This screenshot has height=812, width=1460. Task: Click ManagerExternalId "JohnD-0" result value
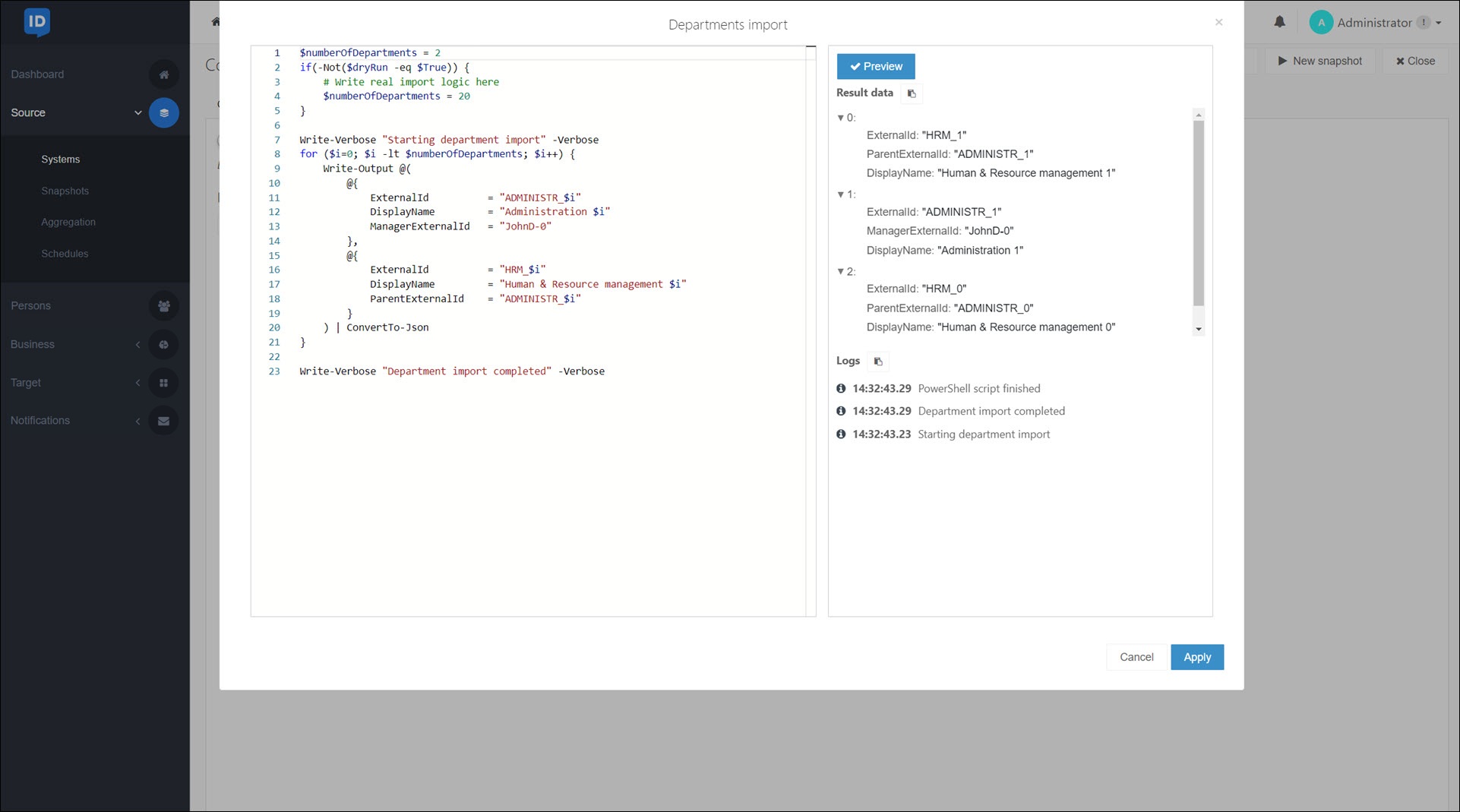(x=988, y=231)
